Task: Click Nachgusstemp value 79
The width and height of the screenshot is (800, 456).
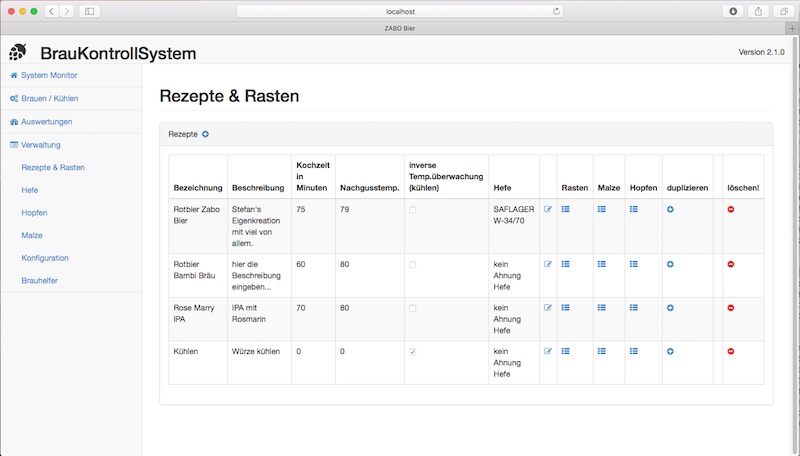Action: [345, 209]
